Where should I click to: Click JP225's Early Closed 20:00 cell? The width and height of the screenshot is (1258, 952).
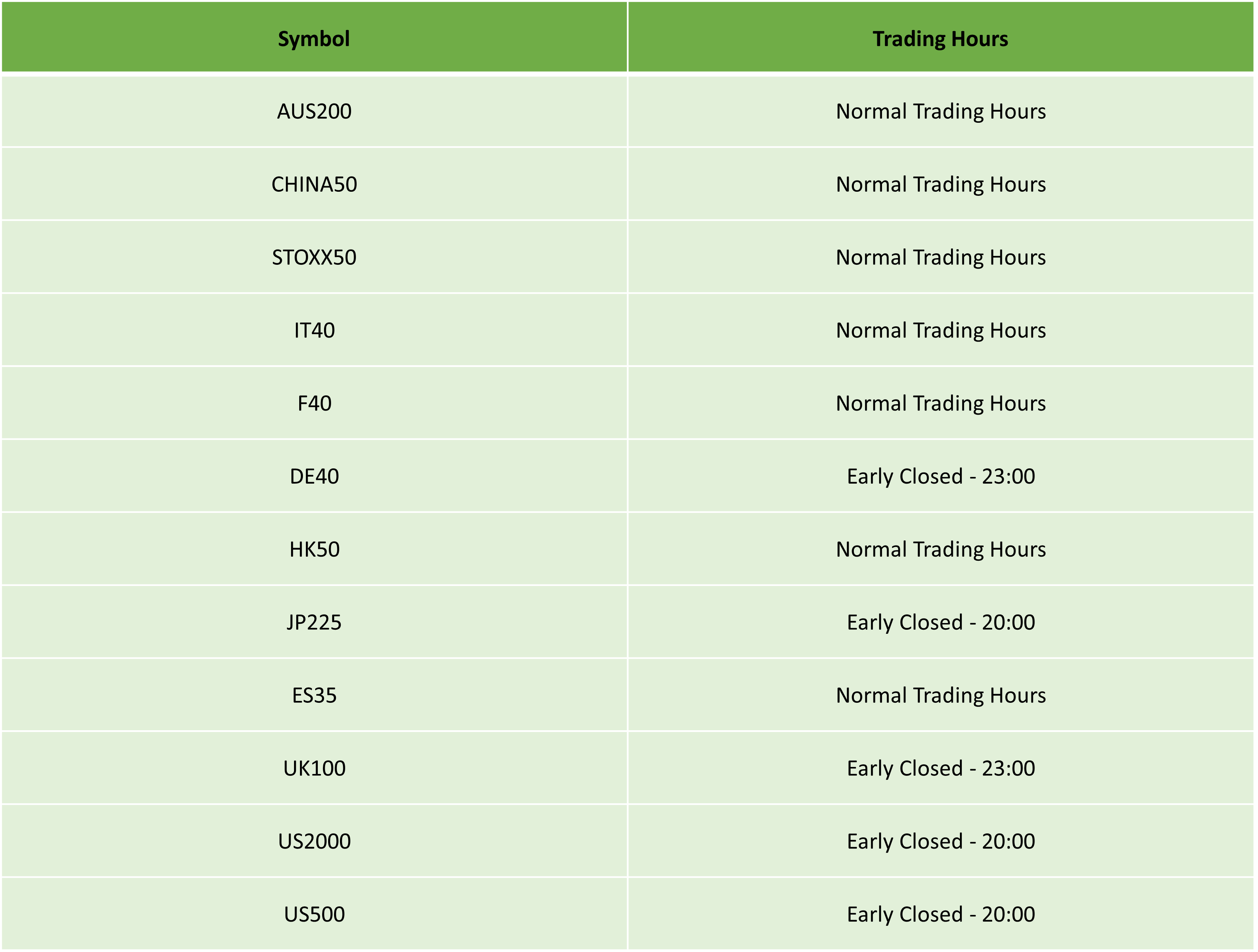tap(941, 622)
